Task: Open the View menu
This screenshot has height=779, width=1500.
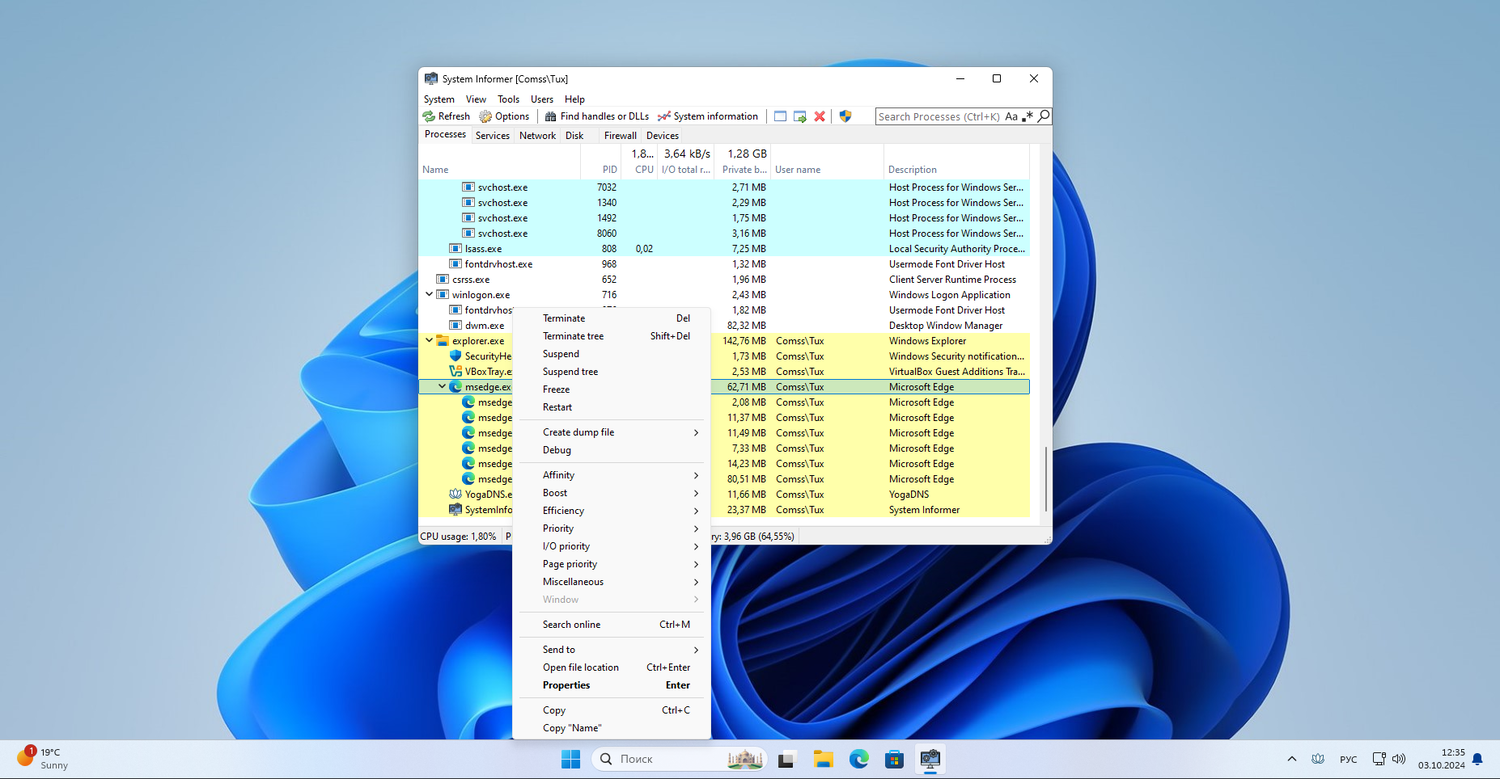Action: pos(476,99)
